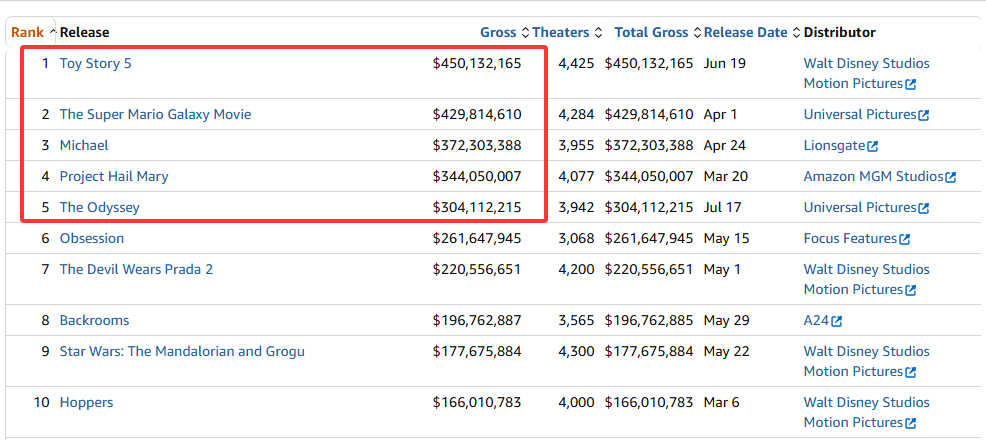Open the Hoppers release link

click(x=86, y=402)
